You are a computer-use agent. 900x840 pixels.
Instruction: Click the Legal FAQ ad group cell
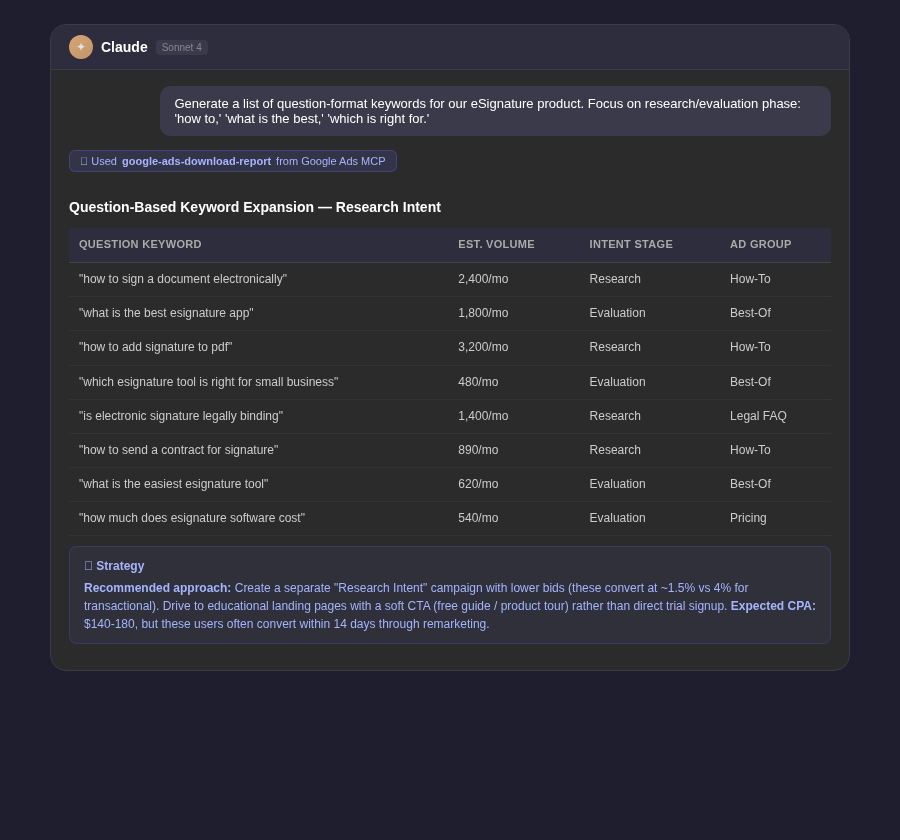[758, 416]
